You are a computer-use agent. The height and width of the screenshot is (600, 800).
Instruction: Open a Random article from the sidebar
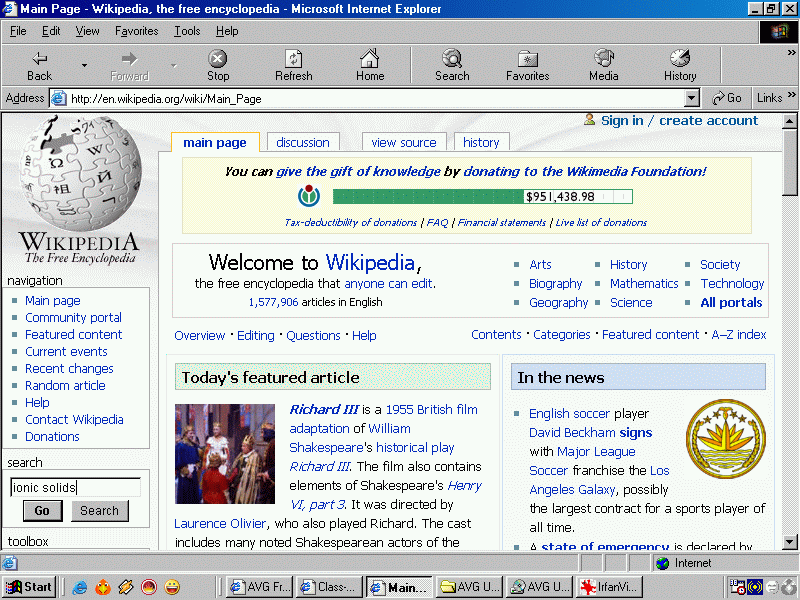(x=65, y=385)
